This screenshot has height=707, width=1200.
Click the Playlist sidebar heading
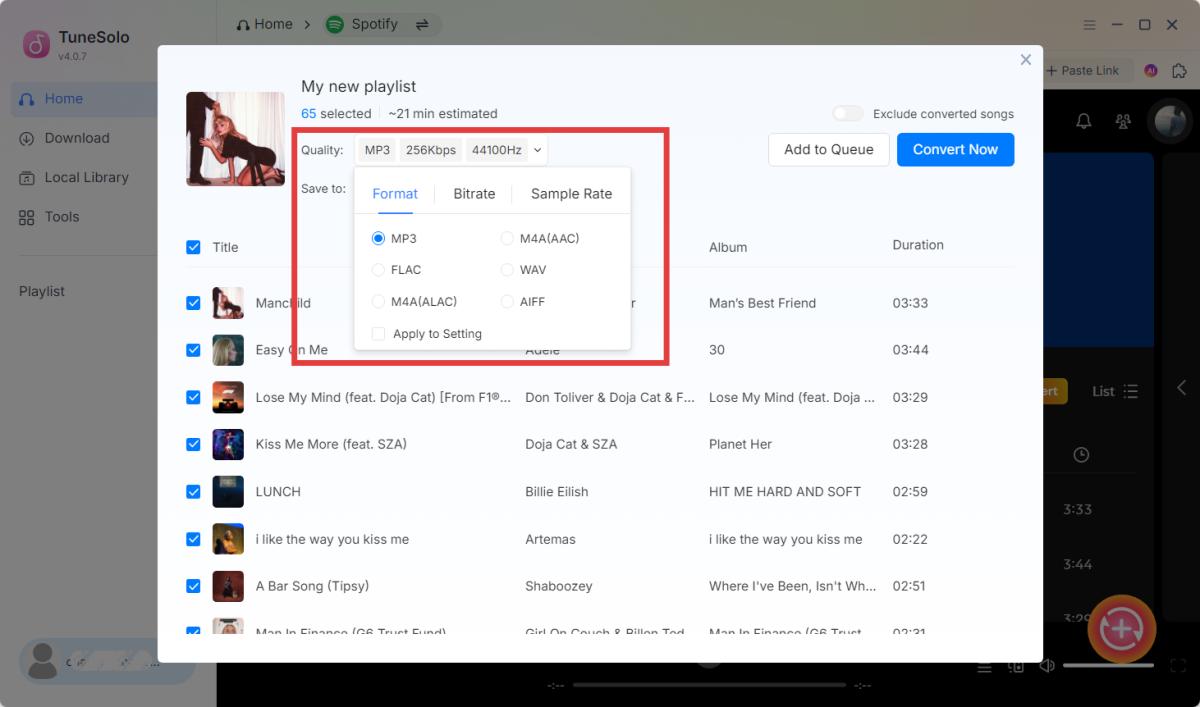tap(42, 291)
